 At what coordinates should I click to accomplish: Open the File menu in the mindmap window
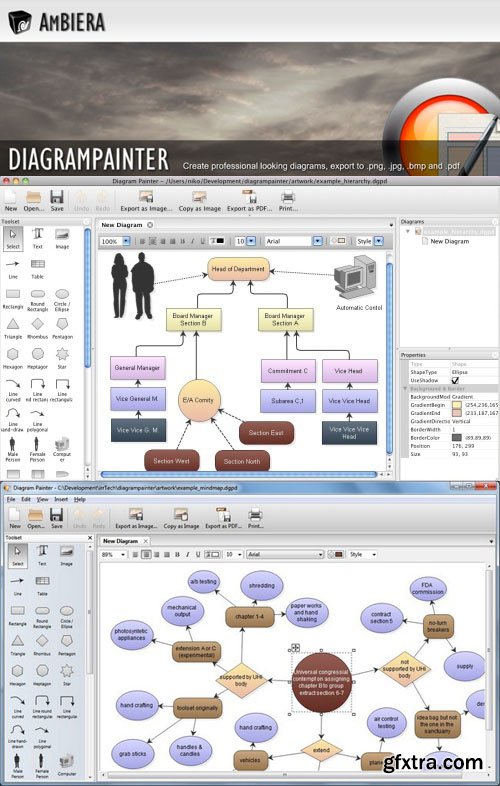pos(11,499)
